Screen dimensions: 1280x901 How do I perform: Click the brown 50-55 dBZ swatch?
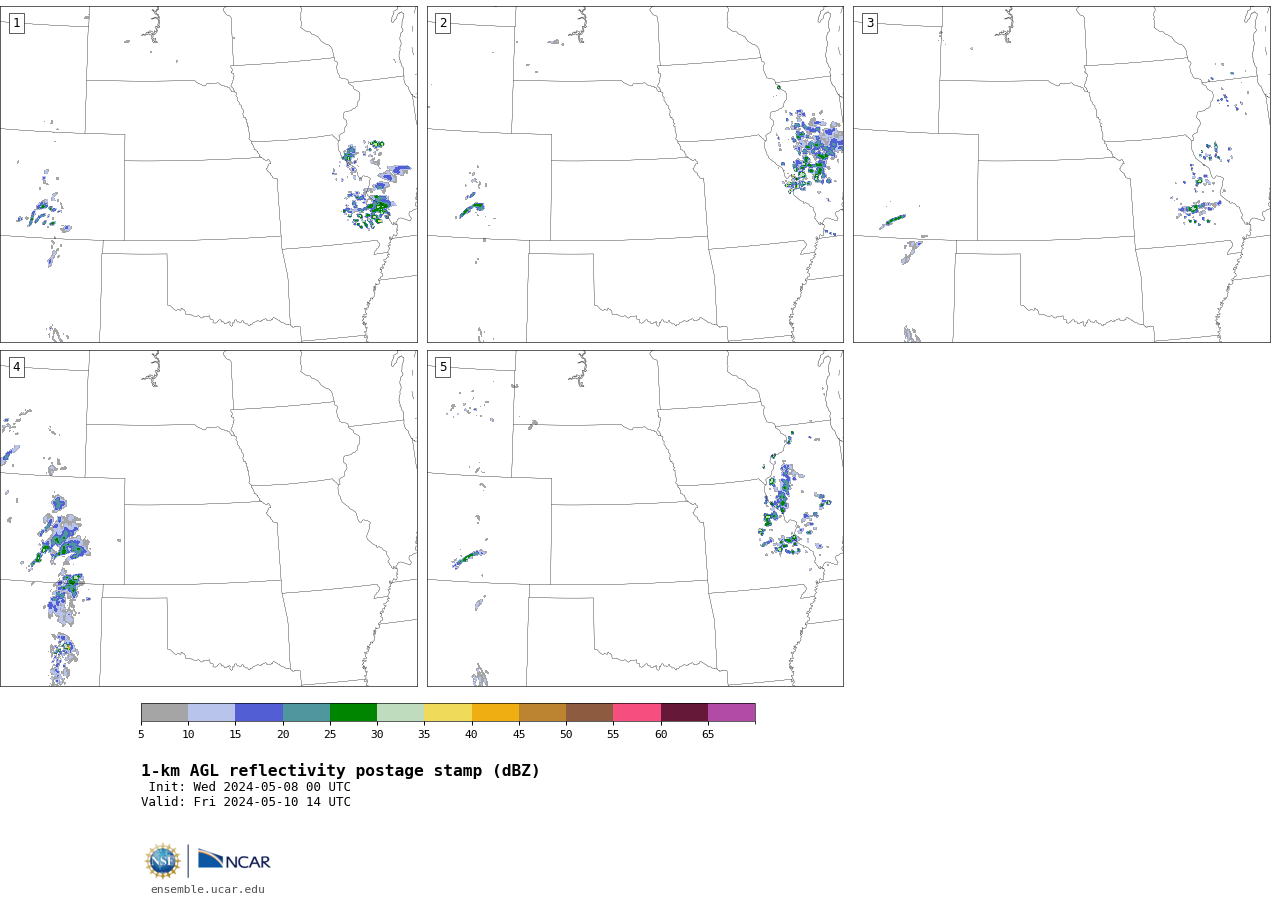(x=589, y=712)
